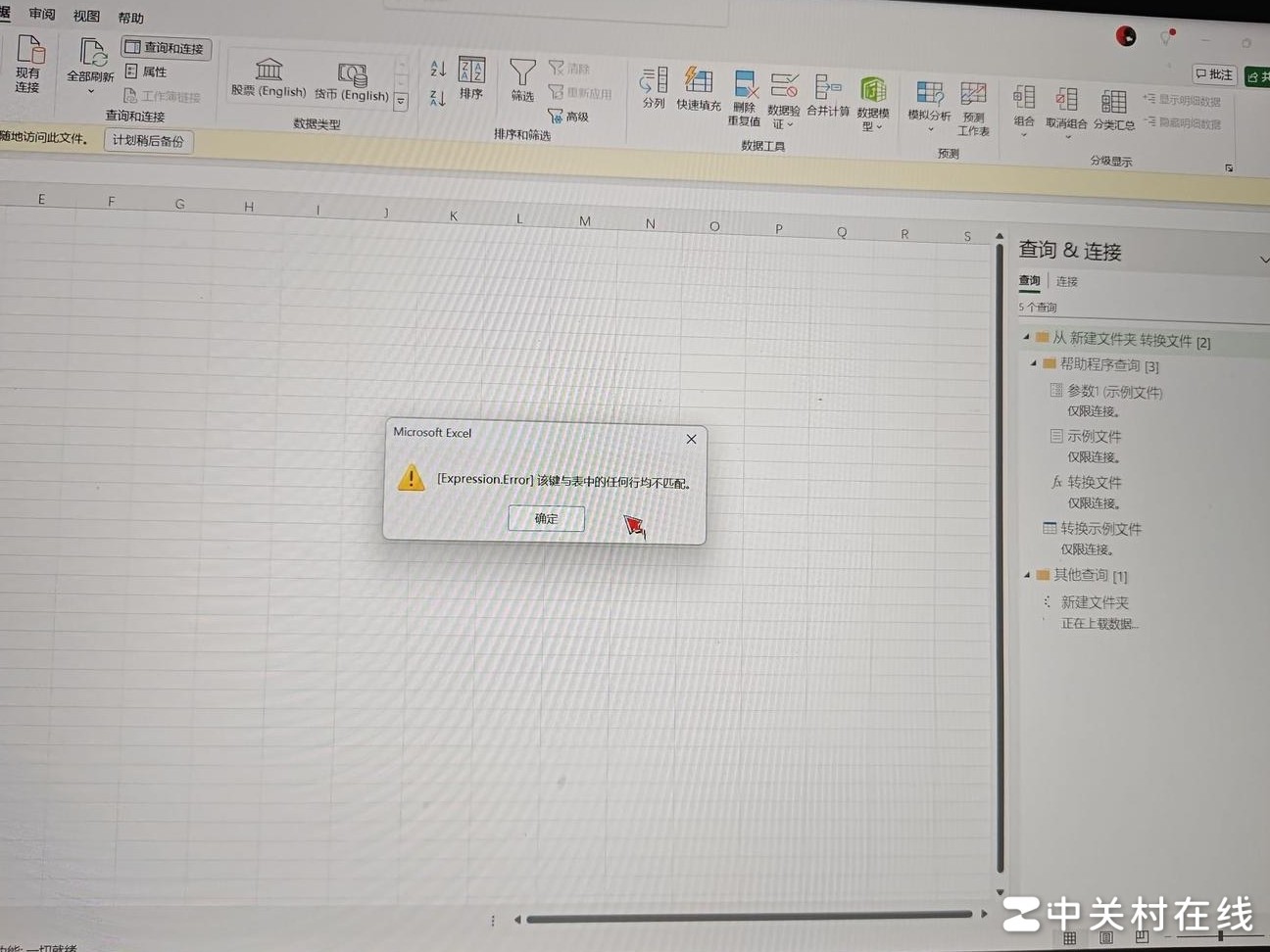Click the 计划稍后备份 button
The image size is (1270, 952).
(x=148, y=140)
